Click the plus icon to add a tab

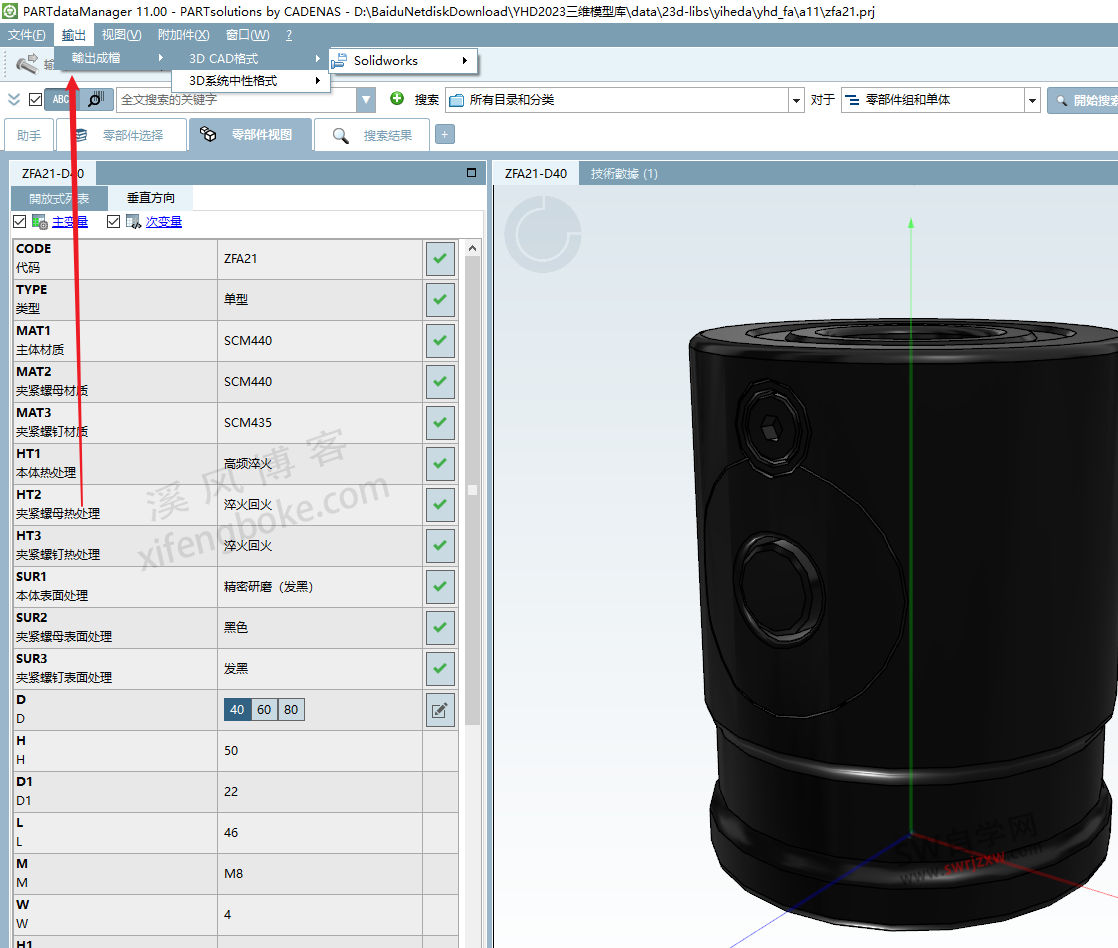(444, 133)
